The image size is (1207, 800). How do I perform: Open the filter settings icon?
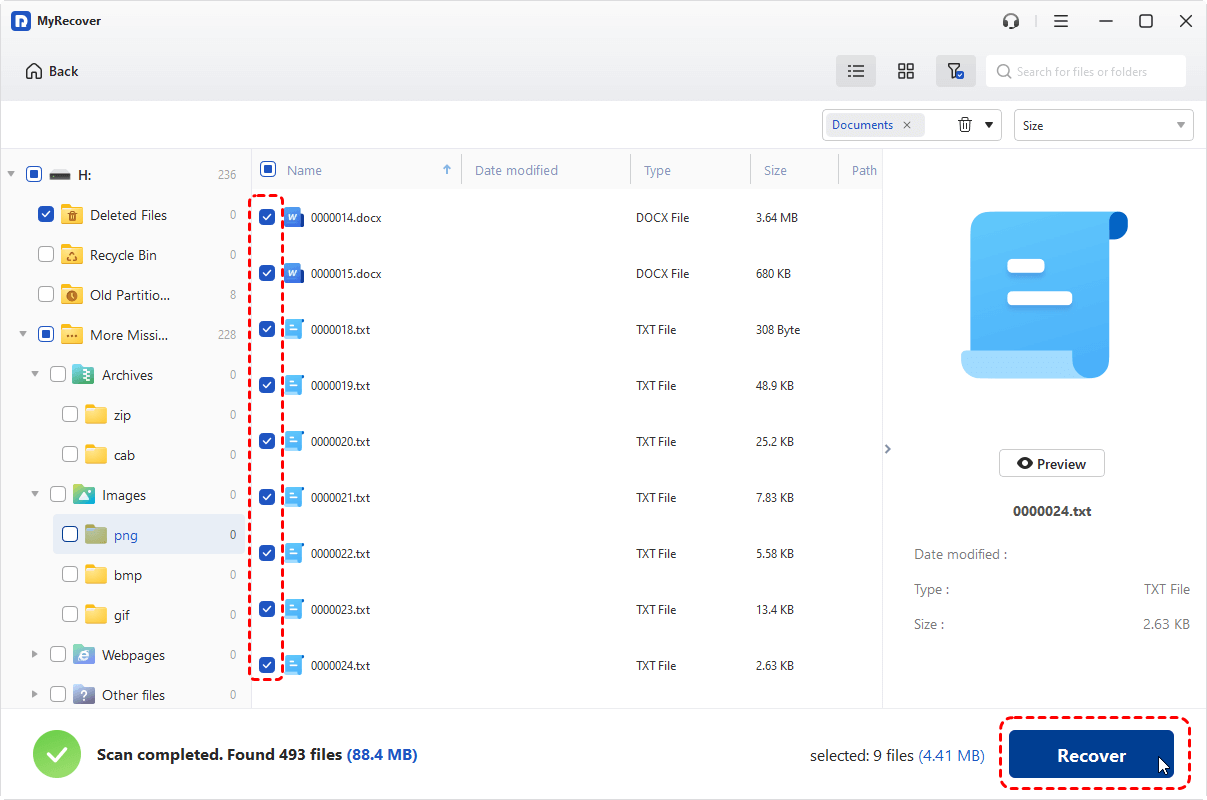click(x=955, y=71)
